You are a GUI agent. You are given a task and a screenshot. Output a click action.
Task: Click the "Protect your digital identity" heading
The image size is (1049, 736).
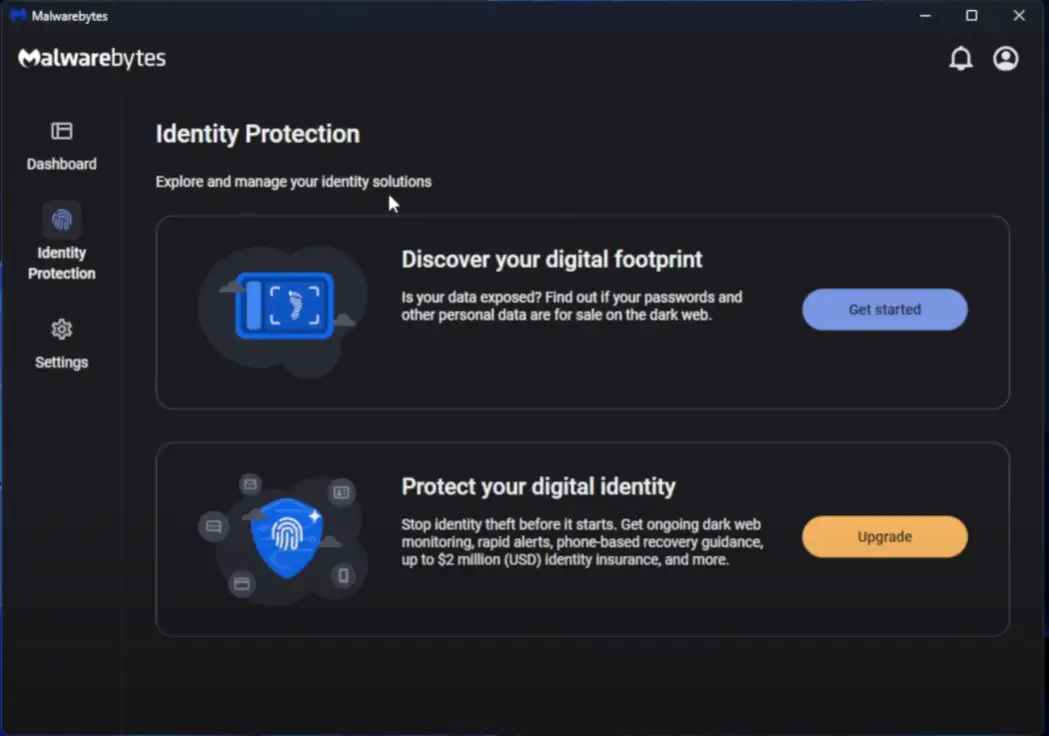click(539, 487)
